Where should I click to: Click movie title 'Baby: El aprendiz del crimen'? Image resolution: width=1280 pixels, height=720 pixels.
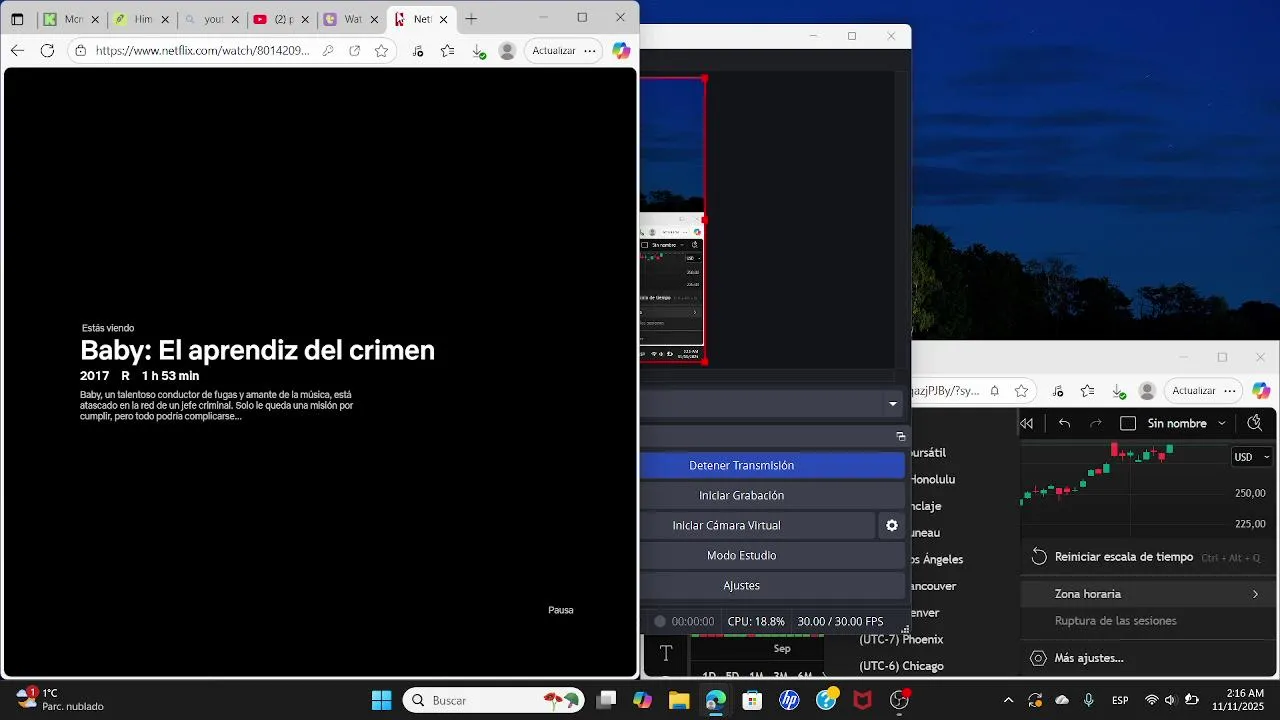[257, 350]
